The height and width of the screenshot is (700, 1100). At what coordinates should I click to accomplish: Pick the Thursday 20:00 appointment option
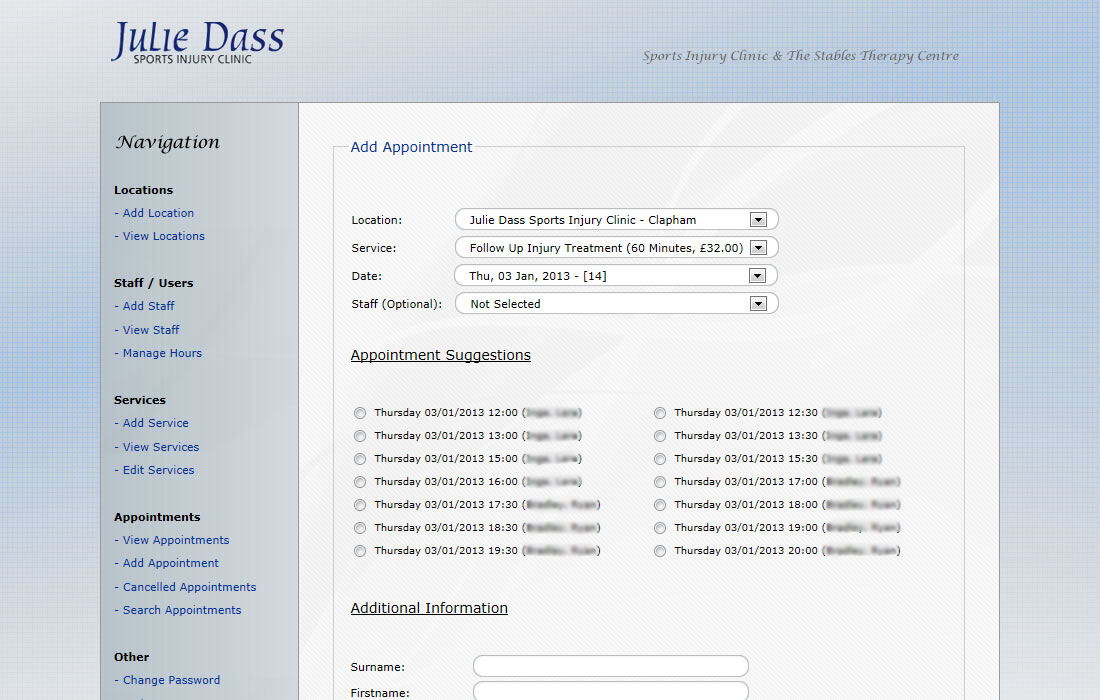[x=660, y=551]
